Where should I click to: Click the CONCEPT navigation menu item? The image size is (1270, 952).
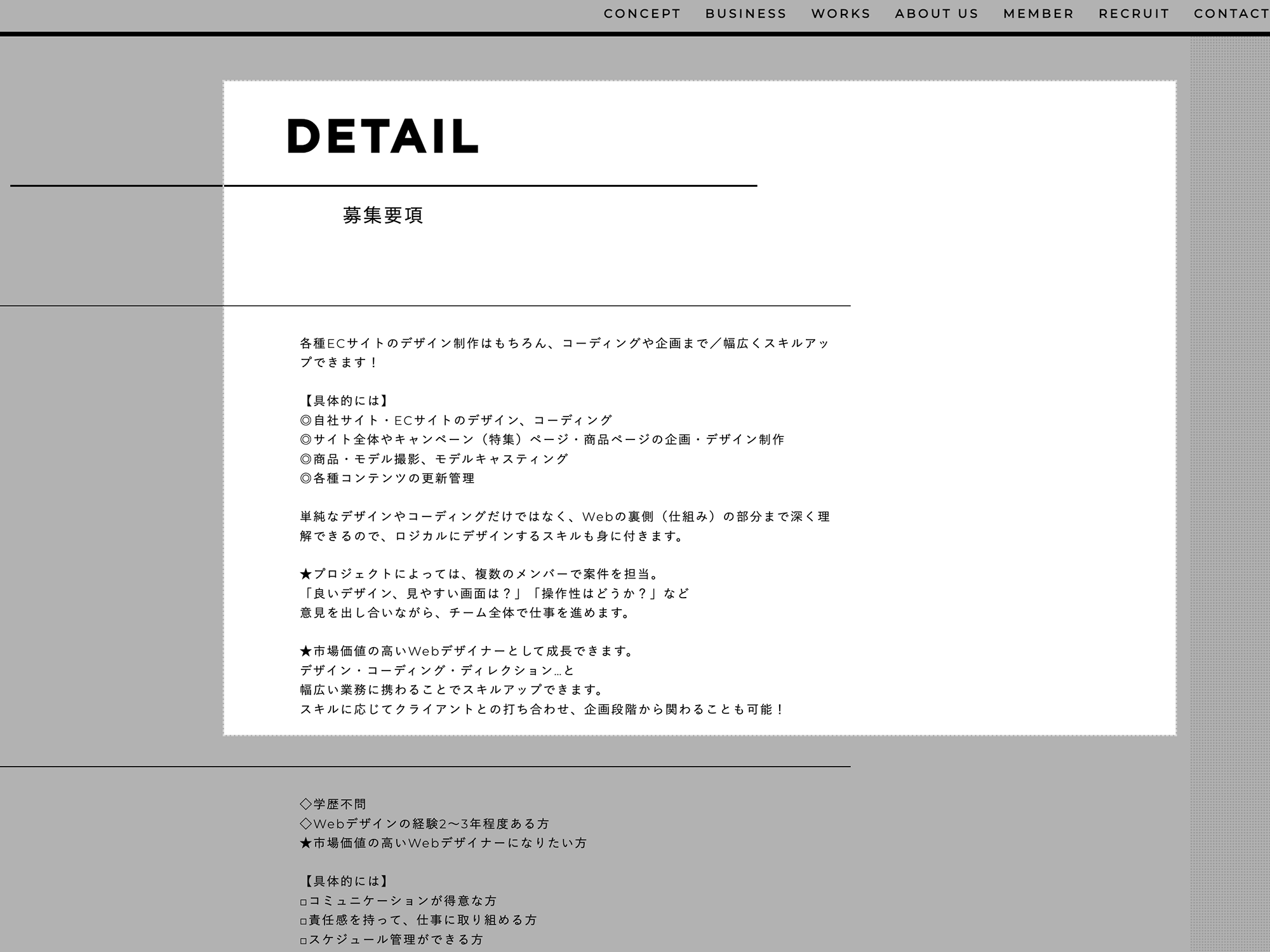[641, 14]
